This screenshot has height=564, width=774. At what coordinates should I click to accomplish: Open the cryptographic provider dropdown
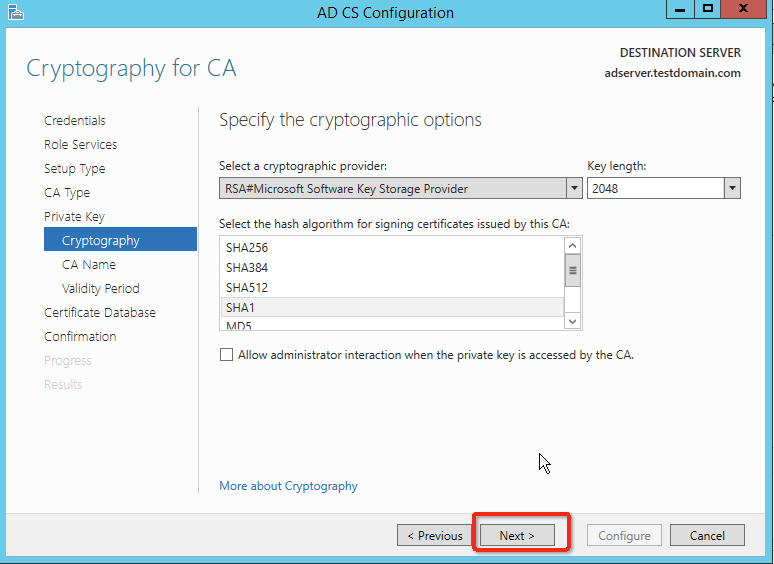[574, 188]
